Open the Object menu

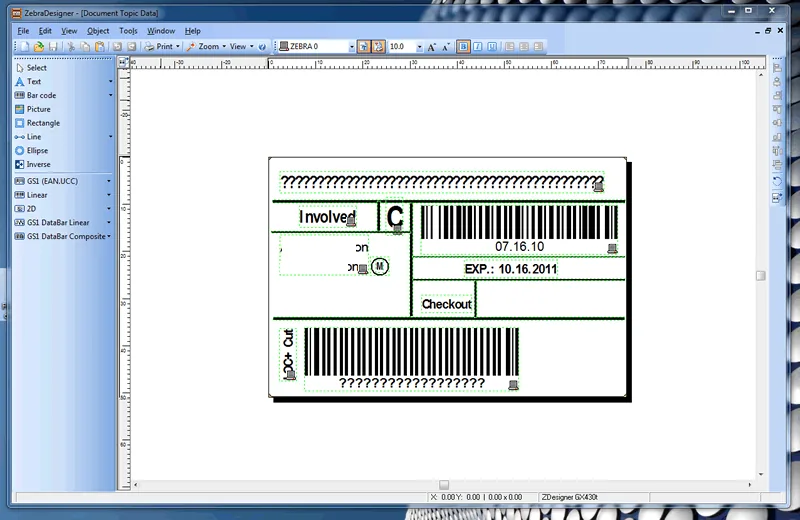click(x=98, y=31)
